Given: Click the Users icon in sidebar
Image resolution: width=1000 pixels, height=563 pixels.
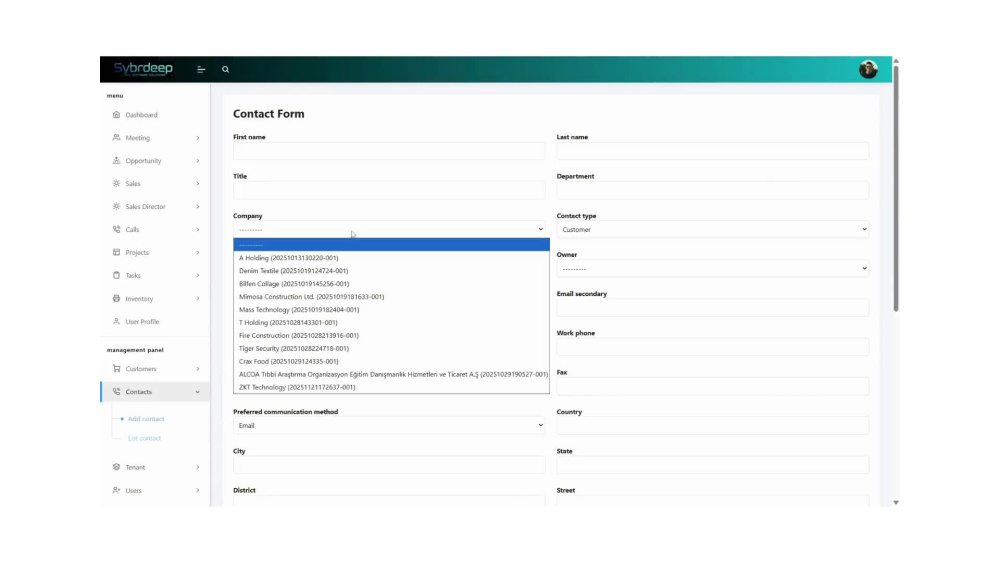Looking at the screenshot, I should 116,490.
